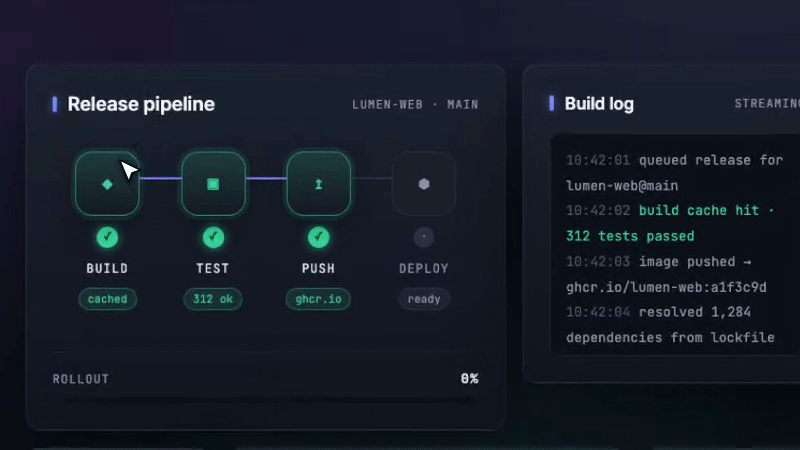This screenshot has height=450, width=800.
Task: Click the Test stage square icon
Action: click(213, 184)
